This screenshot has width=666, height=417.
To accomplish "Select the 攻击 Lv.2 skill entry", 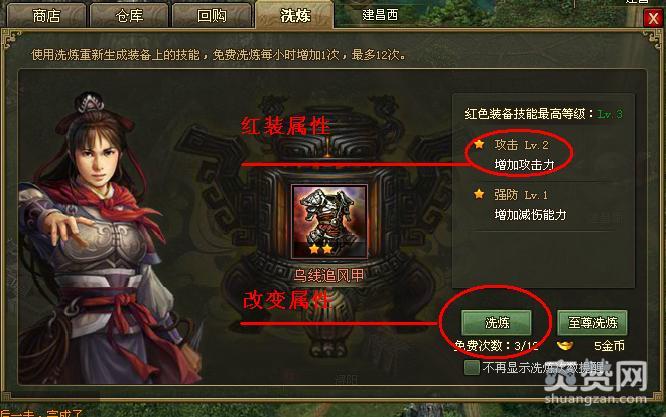I will (x=522, y=155).
